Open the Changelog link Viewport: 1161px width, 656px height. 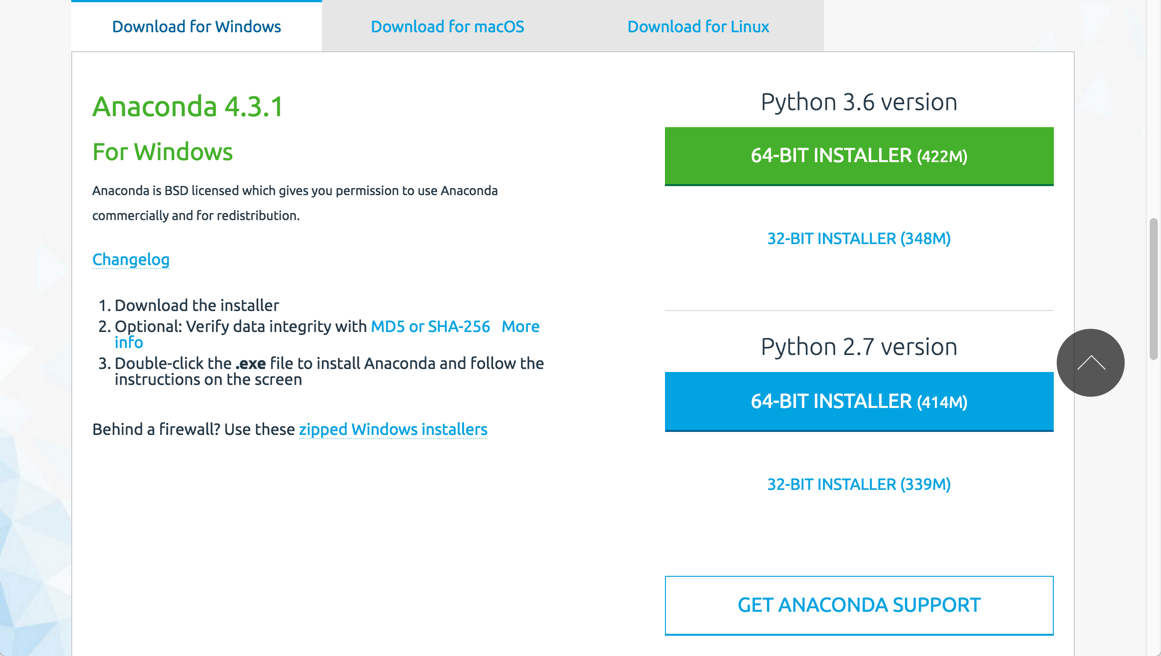[131, 259]
